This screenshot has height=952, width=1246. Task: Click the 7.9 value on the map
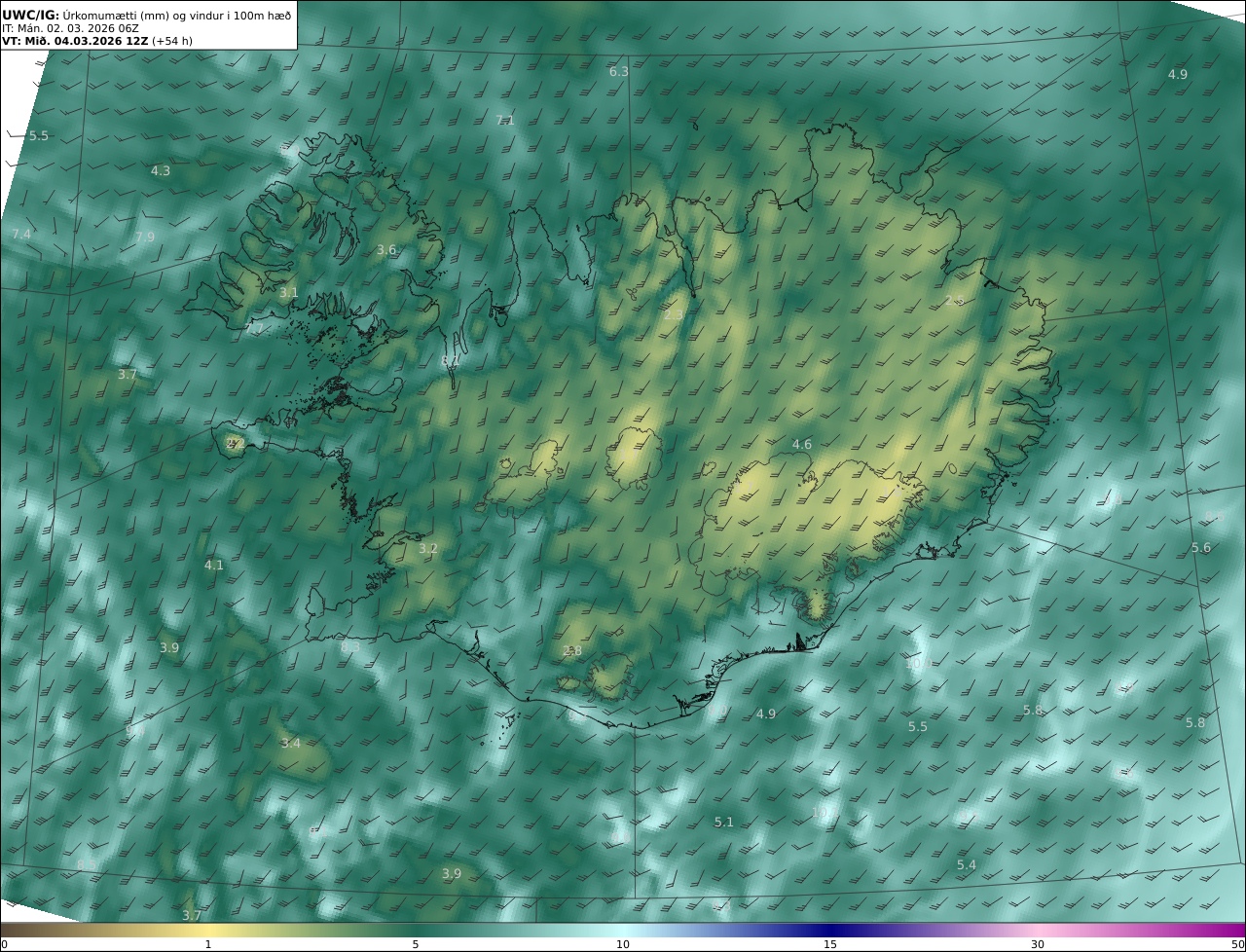145,238
